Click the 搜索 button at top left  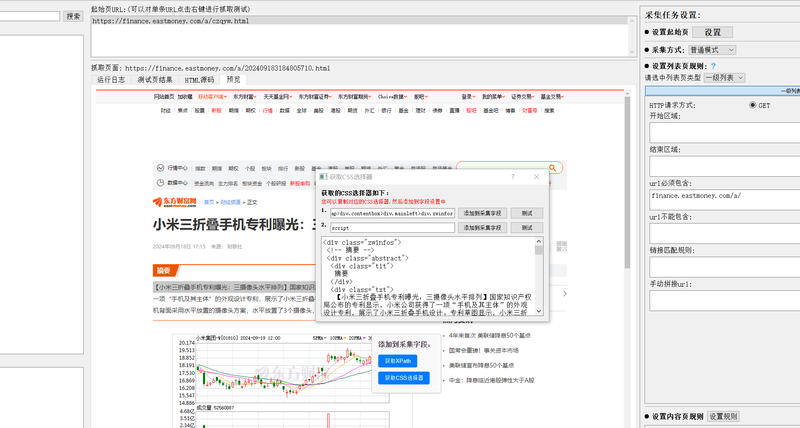pyautogui.click(x=73, y=16)
